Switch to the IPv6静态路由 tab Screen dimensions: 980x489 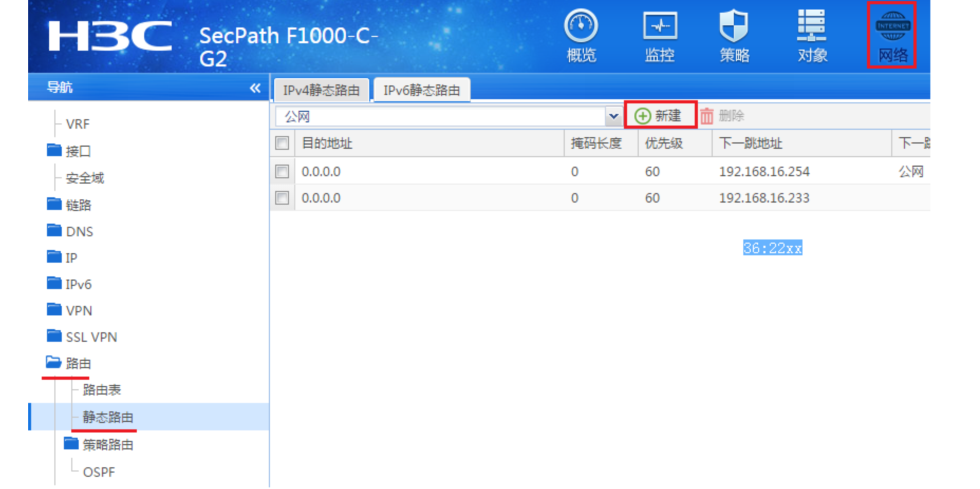[422, 90]
